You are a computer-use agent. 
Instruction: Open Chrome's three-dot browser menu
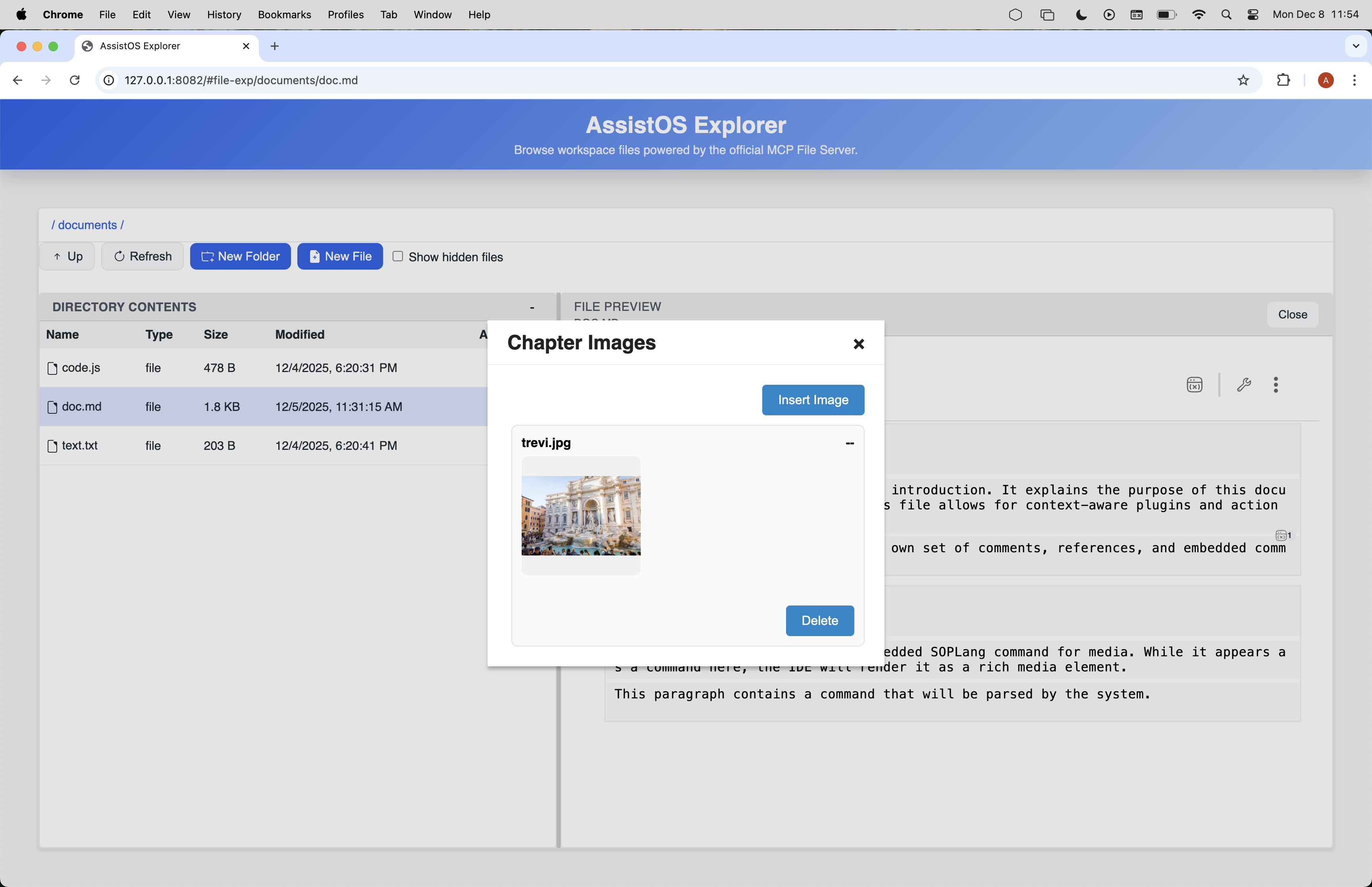coord(1355,80)
